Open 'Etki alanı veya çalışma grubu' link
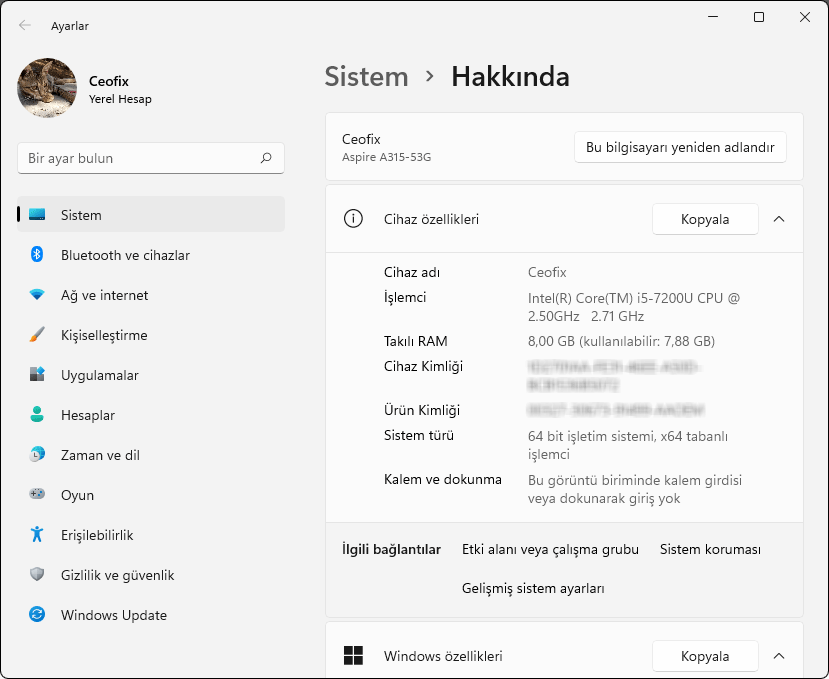The image size is (829, 679). (x=550, y=549)
